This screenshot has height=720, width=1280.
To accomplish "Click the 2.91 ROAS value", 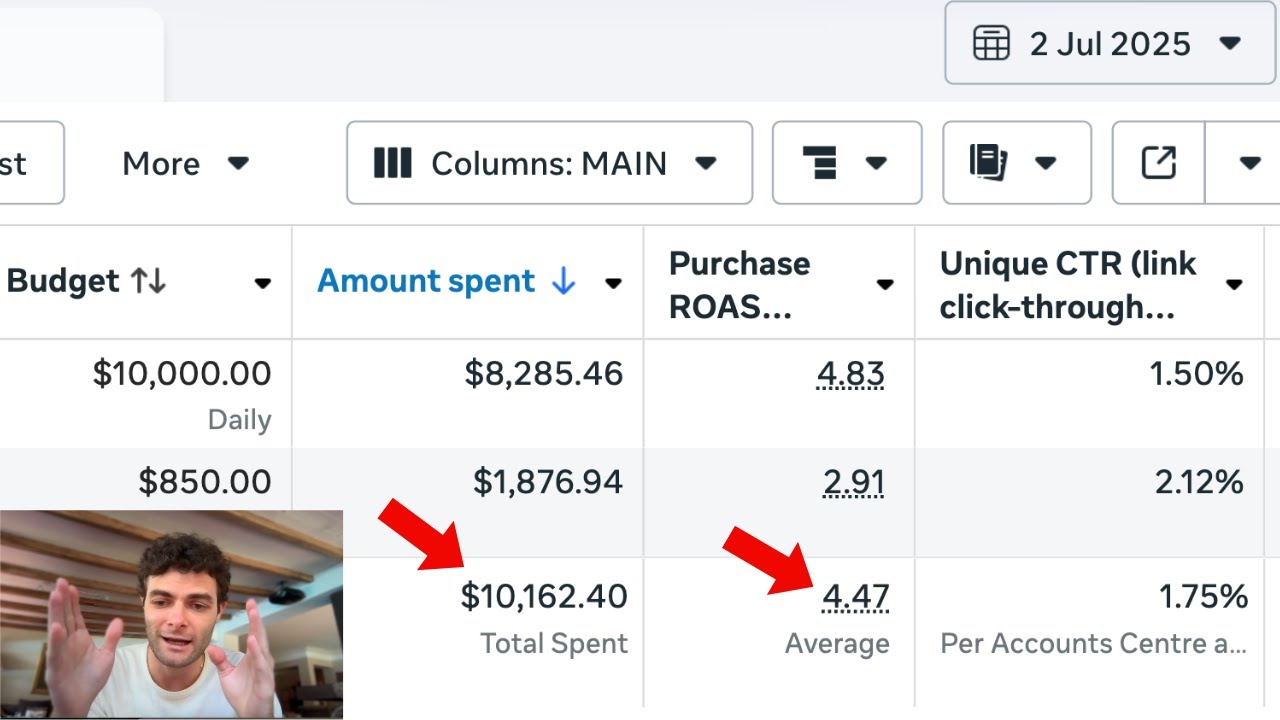I will (854, 483).
